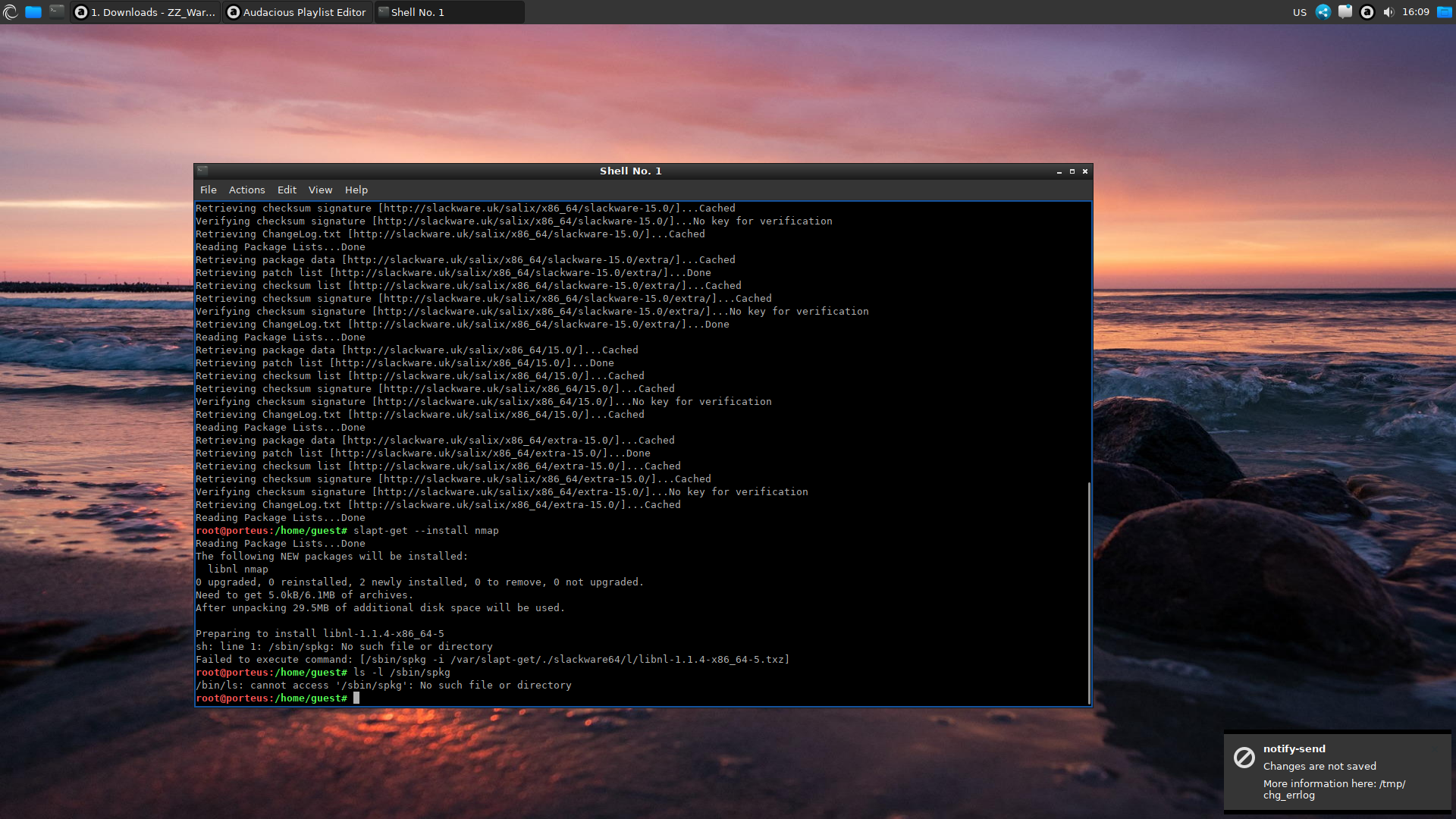This screenshot has width=1456, height=819.
Task: Click the Shell No. 1 window title bar text
Action: coord(631,171)
